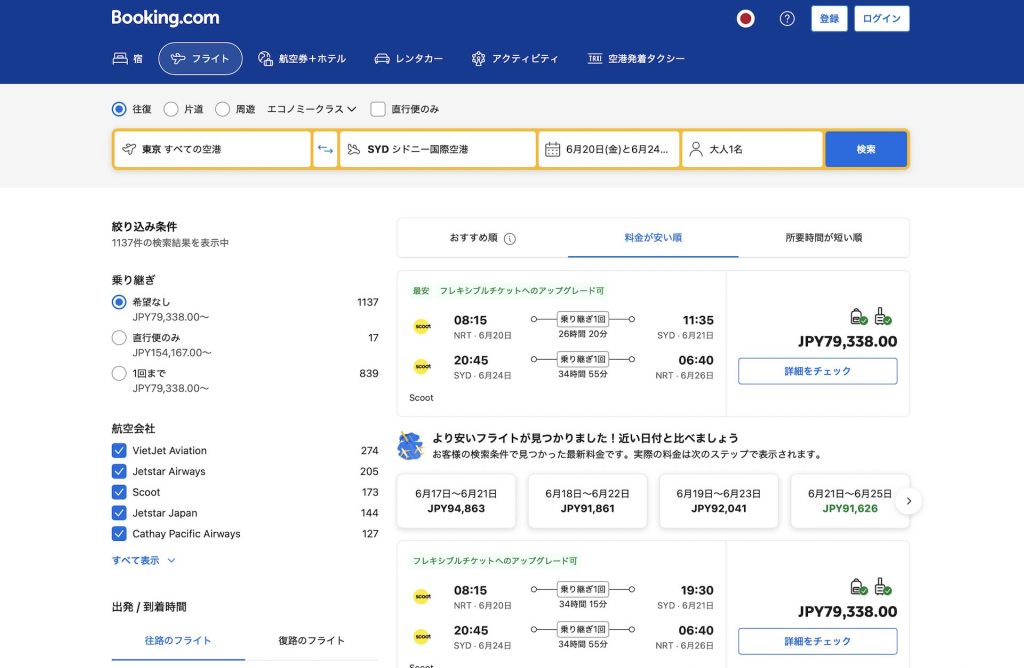Open the Japan flag language selector
This screenshot has width=1024, height=668.
click(x=744, y=19)
